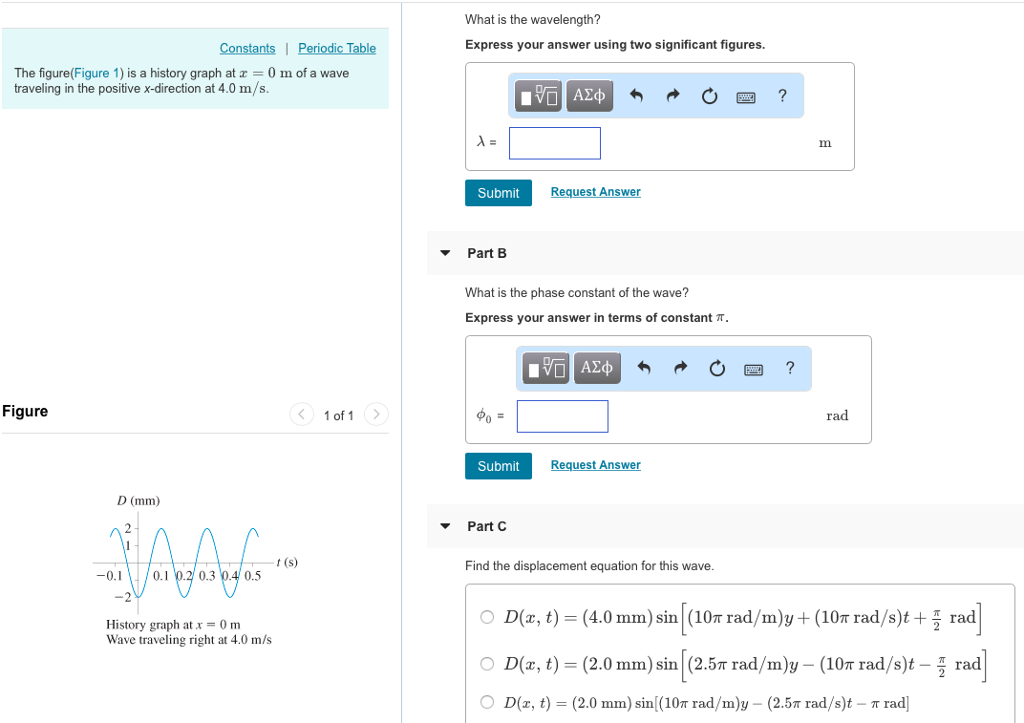Collapse the Part B section
Image resolution: width=1024 pixels, height=723 pixels.
point(444,253)
